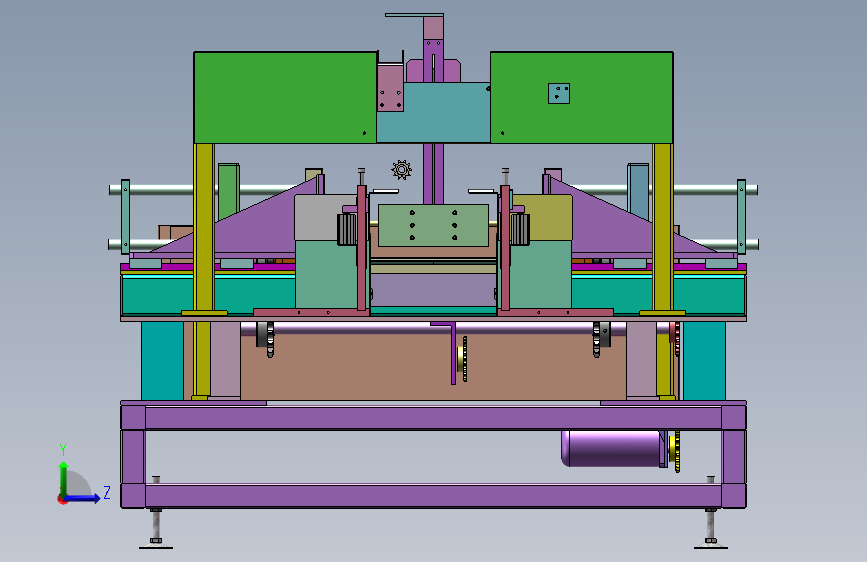Viewport: 867px width, 562px height.
Task: Select the bottom purple frame beam
Action: (434, 496)
